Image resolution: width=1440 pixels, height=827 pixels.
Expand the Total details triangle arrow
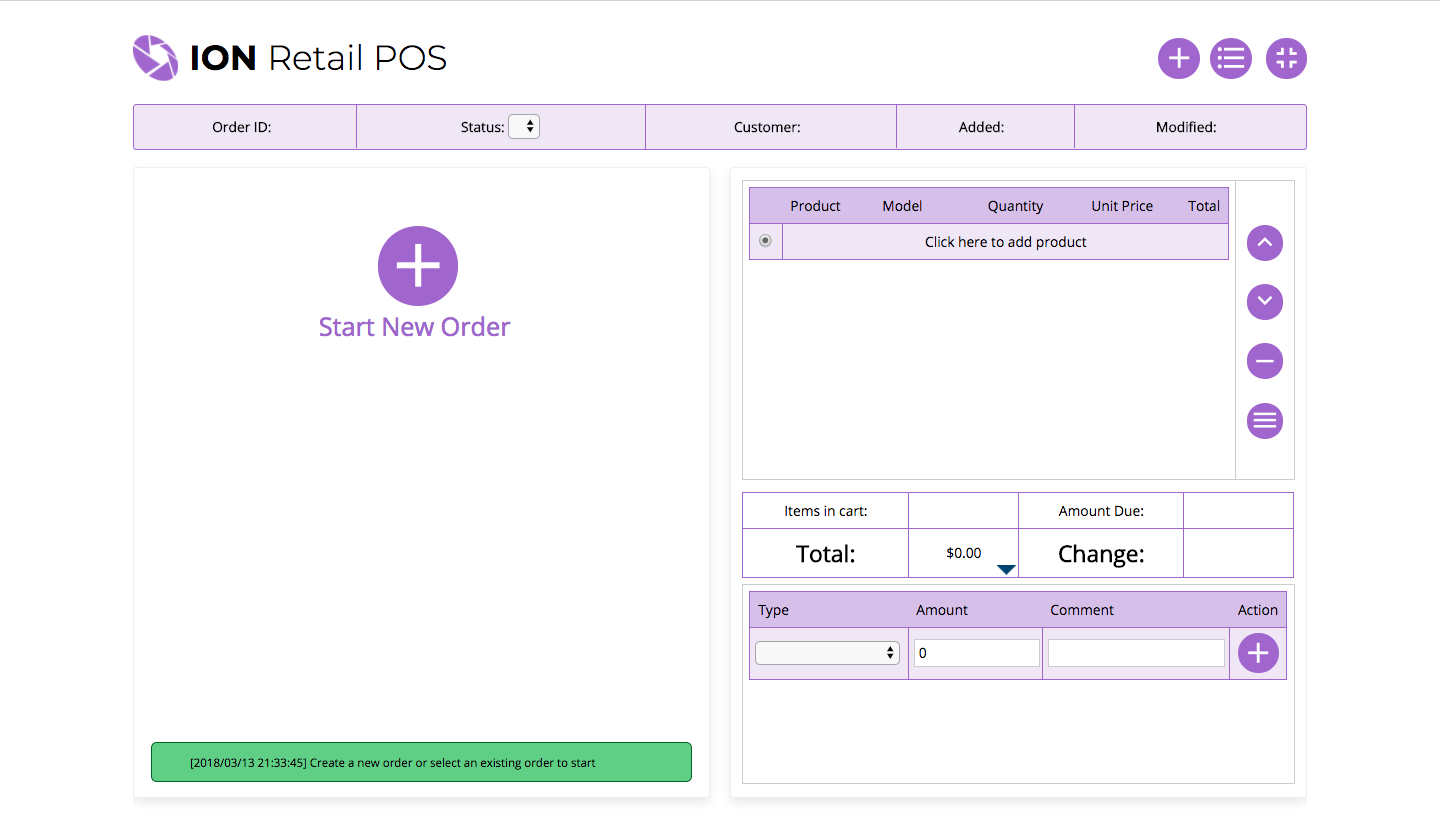click(x=1006, y=569)
